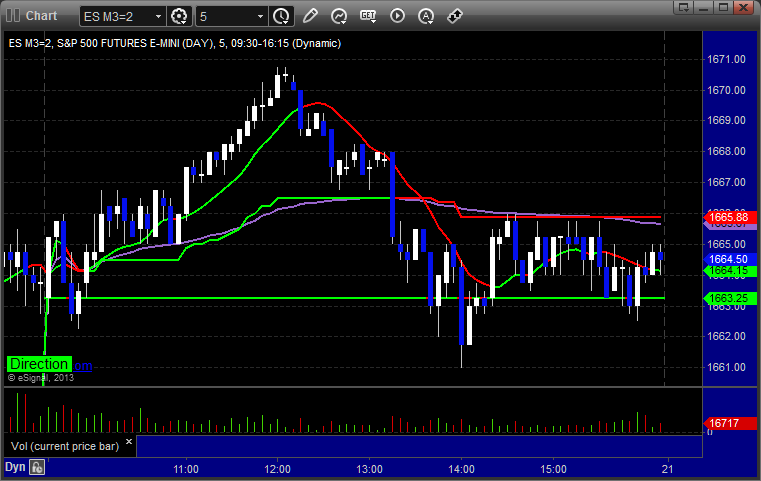Click the 1665.00 price axis label
Image resolution: width=761 pixels, height=481 pixels.
[726, 244]
